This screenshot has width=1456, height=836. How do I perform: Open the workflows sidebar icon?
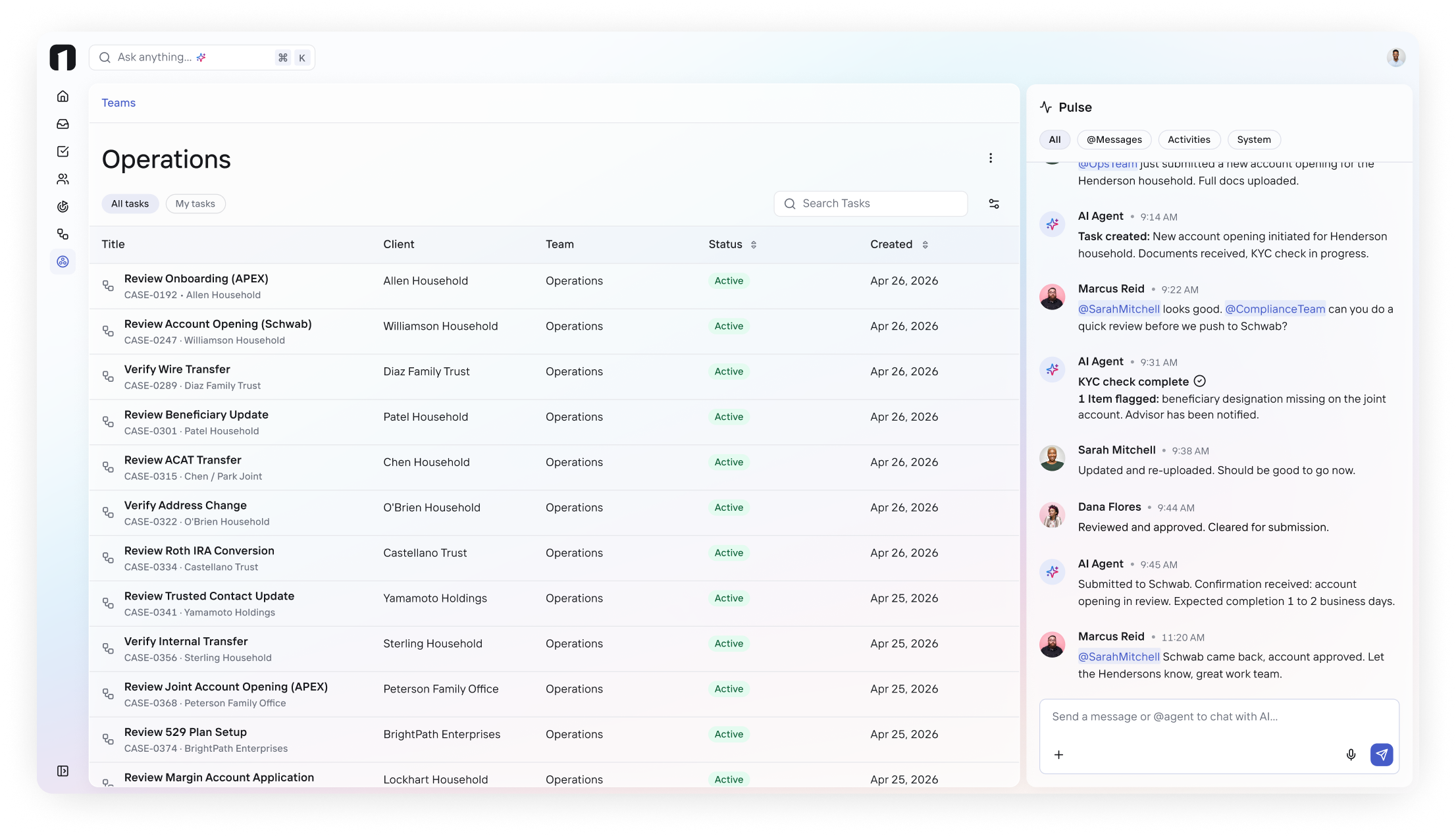[x=63, y=234]
